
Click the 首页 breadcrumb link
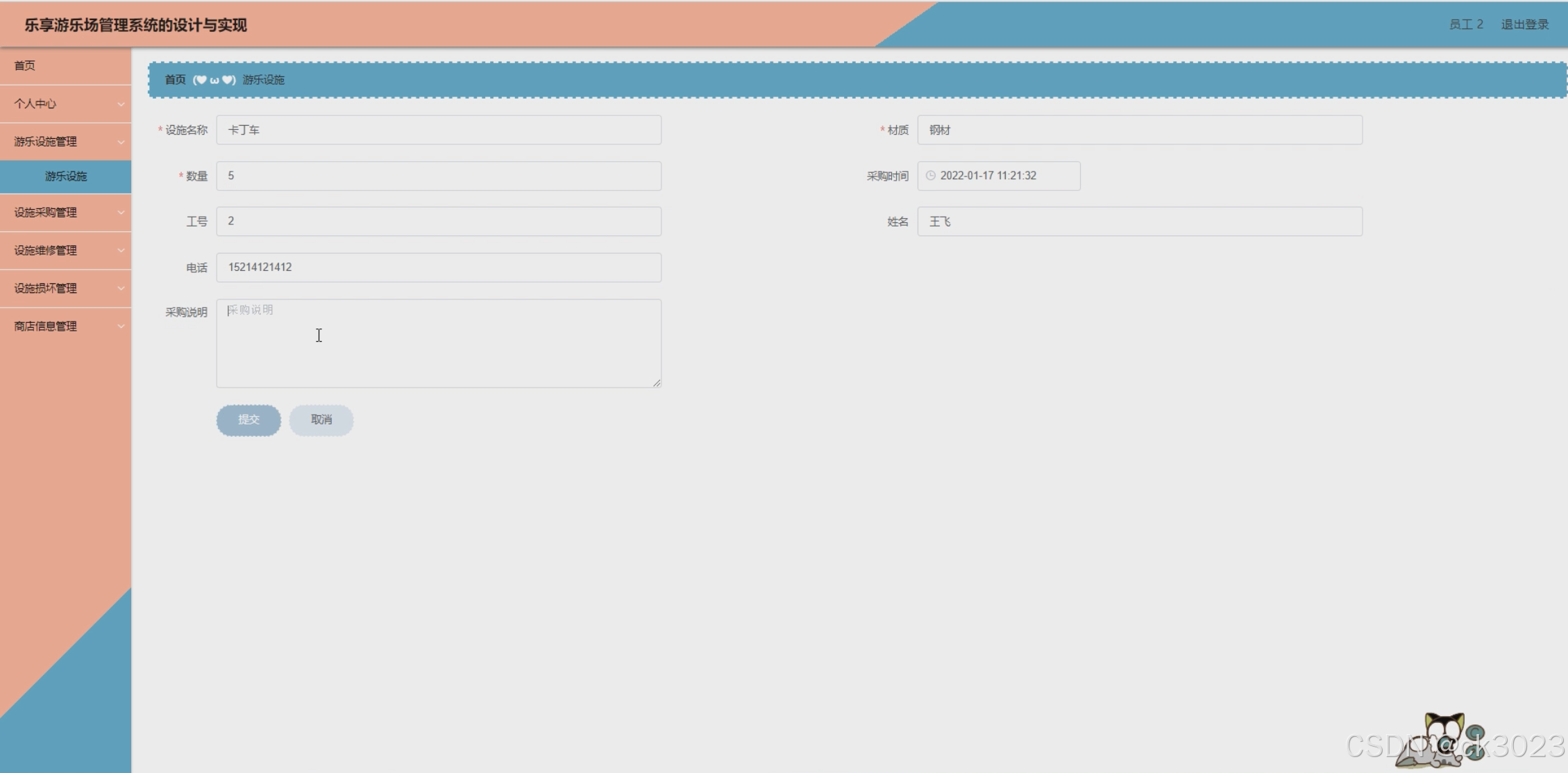[175, 80]
